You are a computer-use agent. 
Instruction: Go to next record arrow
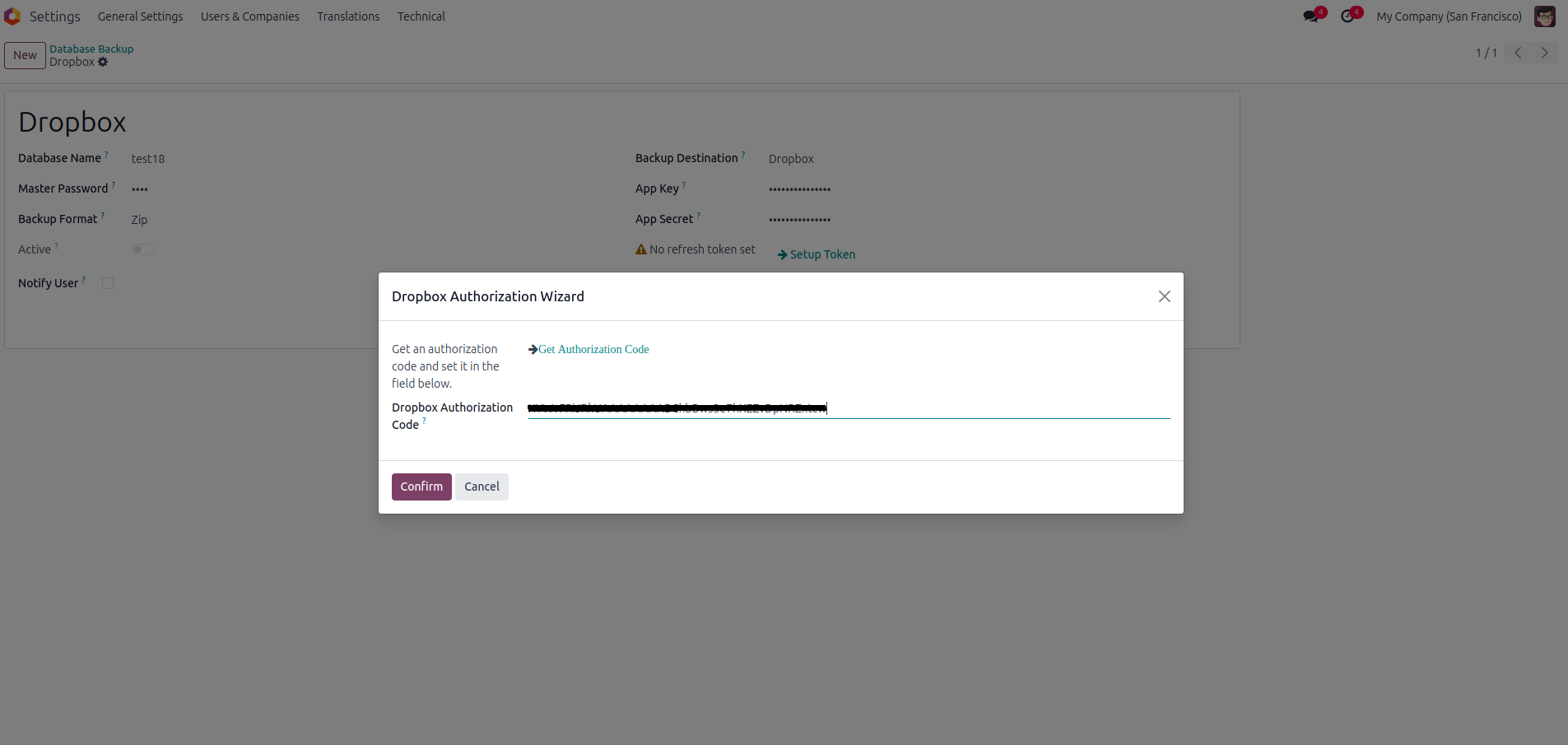tap(1545, 53)
